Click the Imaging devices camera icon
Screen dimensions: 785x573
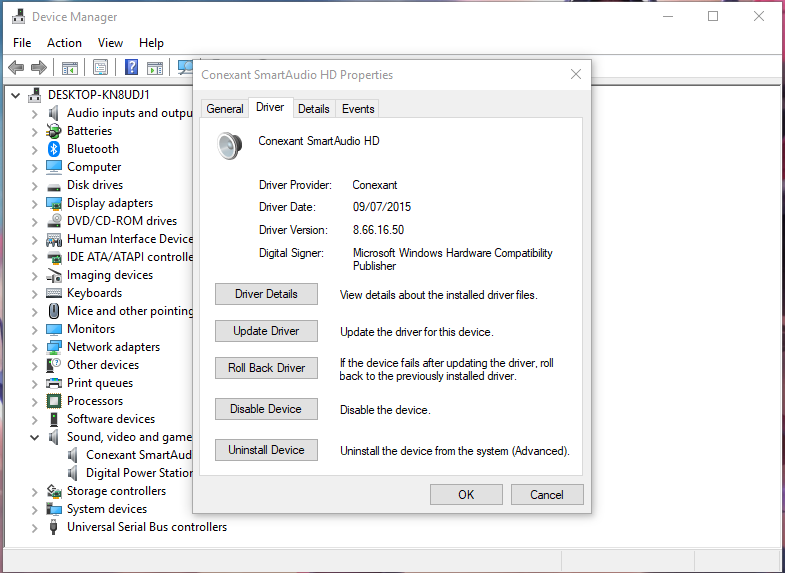click(54, 275)
